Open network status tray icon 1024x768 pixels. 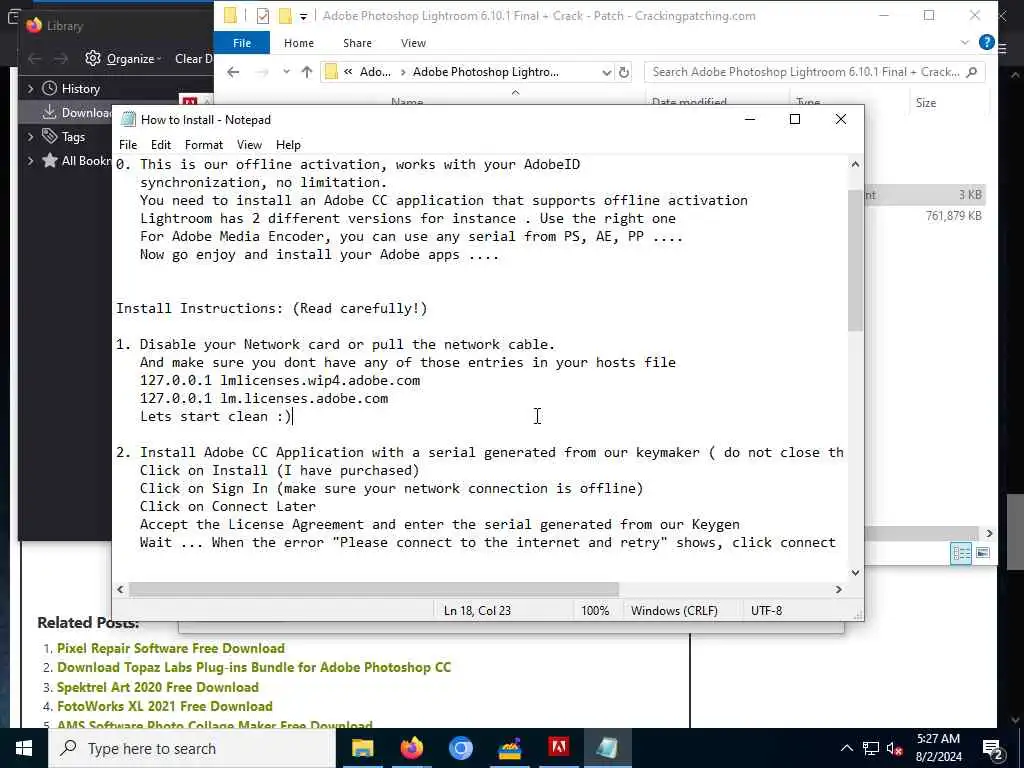click(871, 748)
